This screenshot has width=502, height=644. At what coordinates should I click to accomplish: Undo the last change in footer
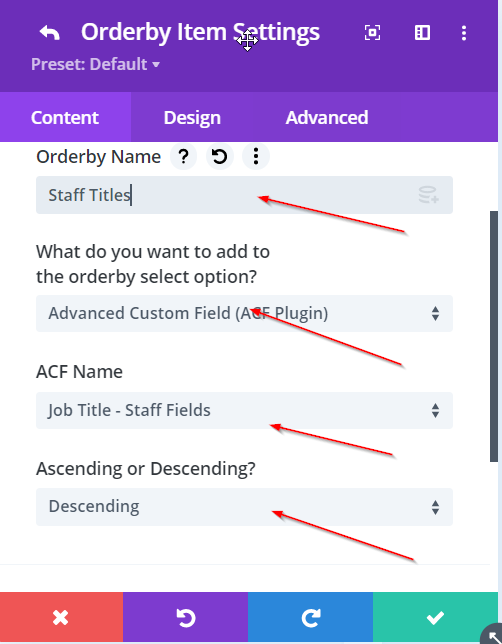(x=186, y=617)
